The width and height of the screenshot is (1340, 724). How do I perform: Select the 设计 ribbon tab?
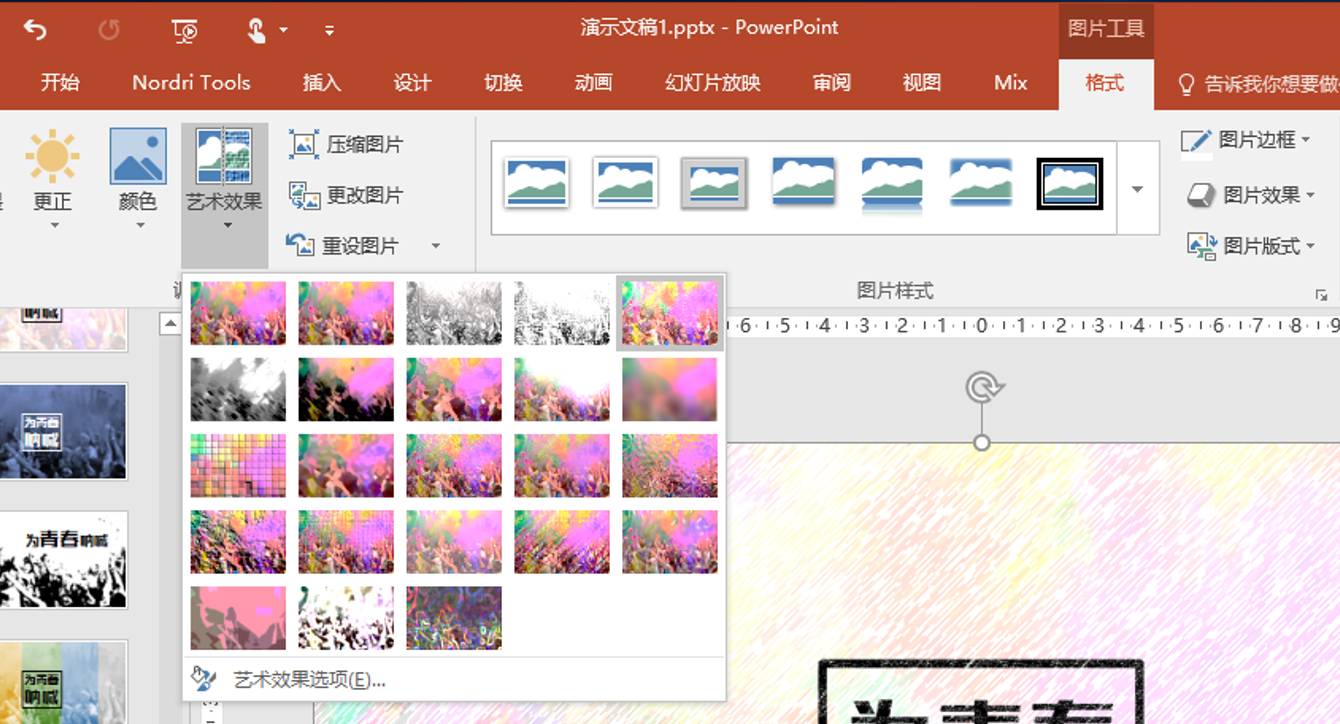(x=412, y=83)
